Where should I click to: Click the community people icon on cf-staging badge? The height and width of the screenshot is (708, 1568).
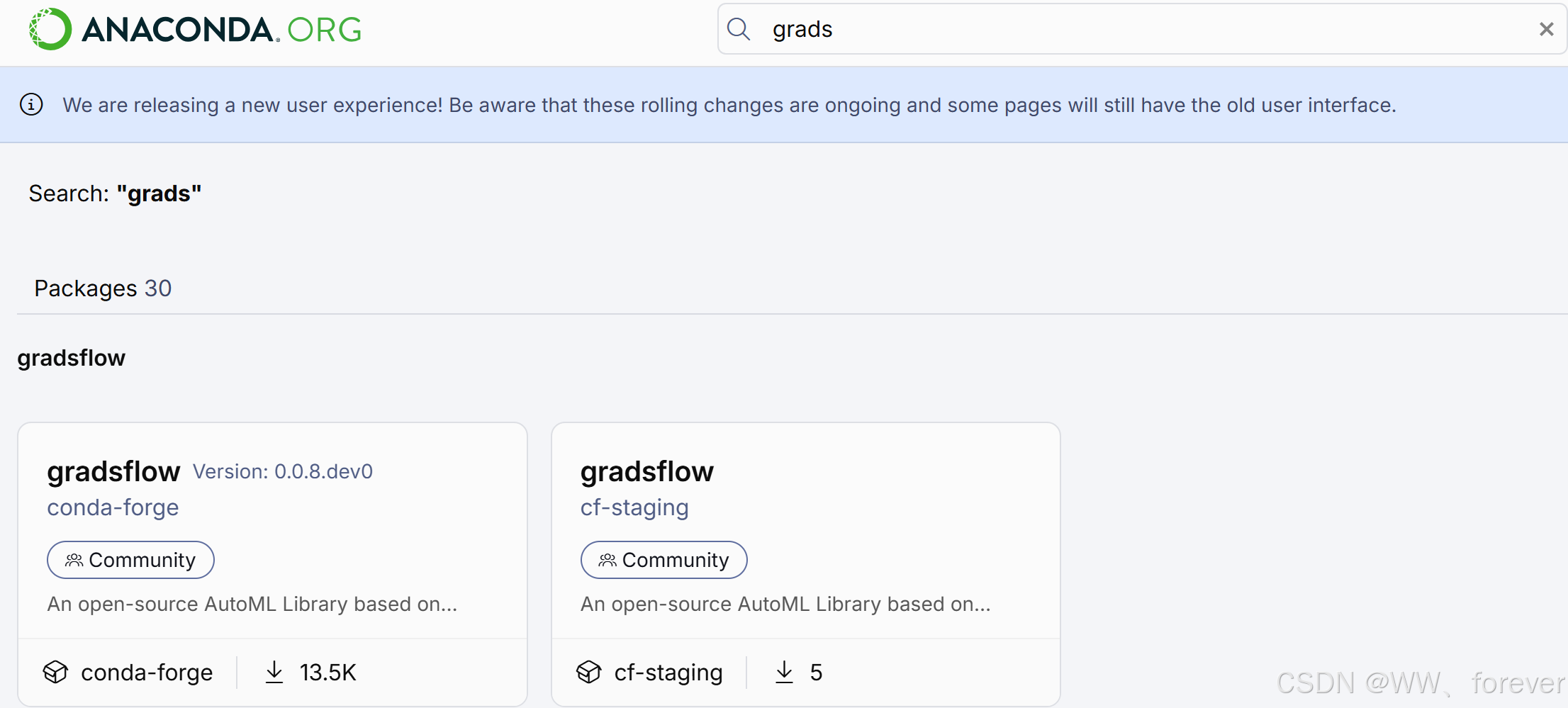607,561
